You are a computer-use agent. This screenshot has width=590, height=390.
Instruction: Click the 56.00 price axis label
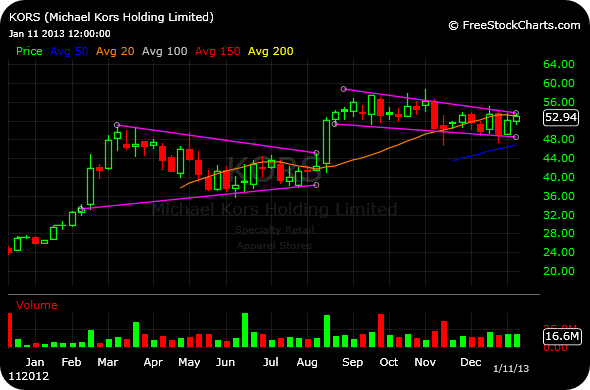[559, 102]
